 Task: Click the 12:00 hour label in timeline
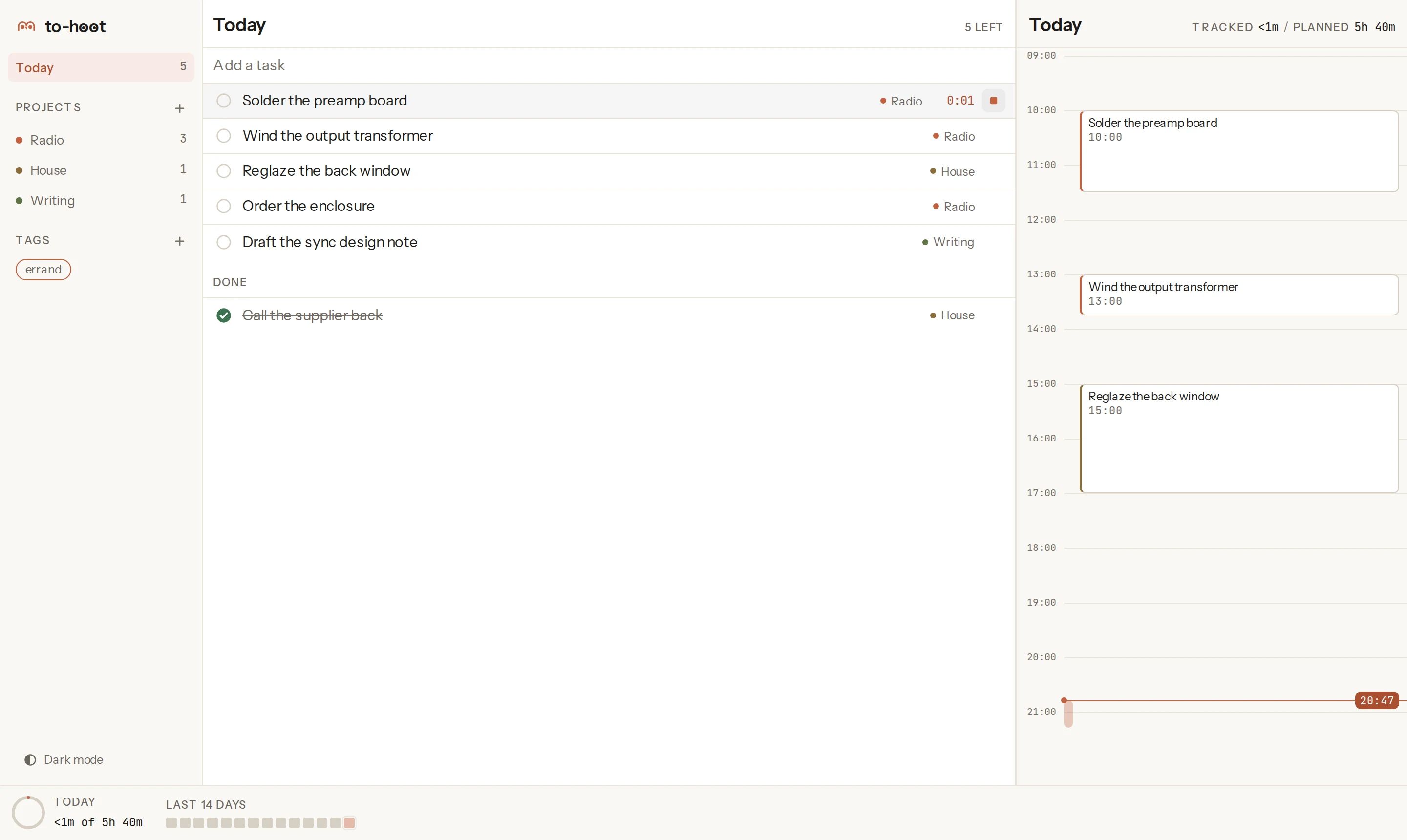click(x=1041, y=220)
